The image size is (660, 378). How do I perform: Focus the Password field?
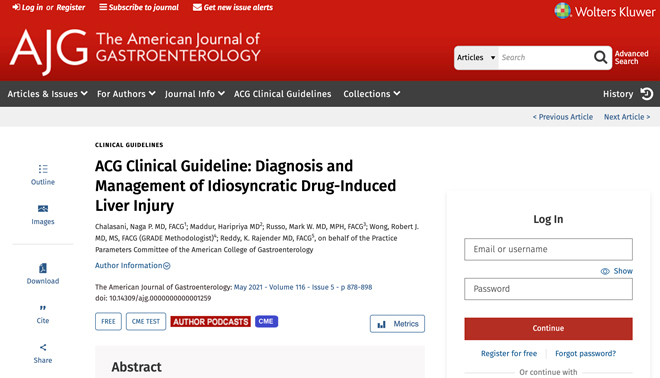point(548,289)
